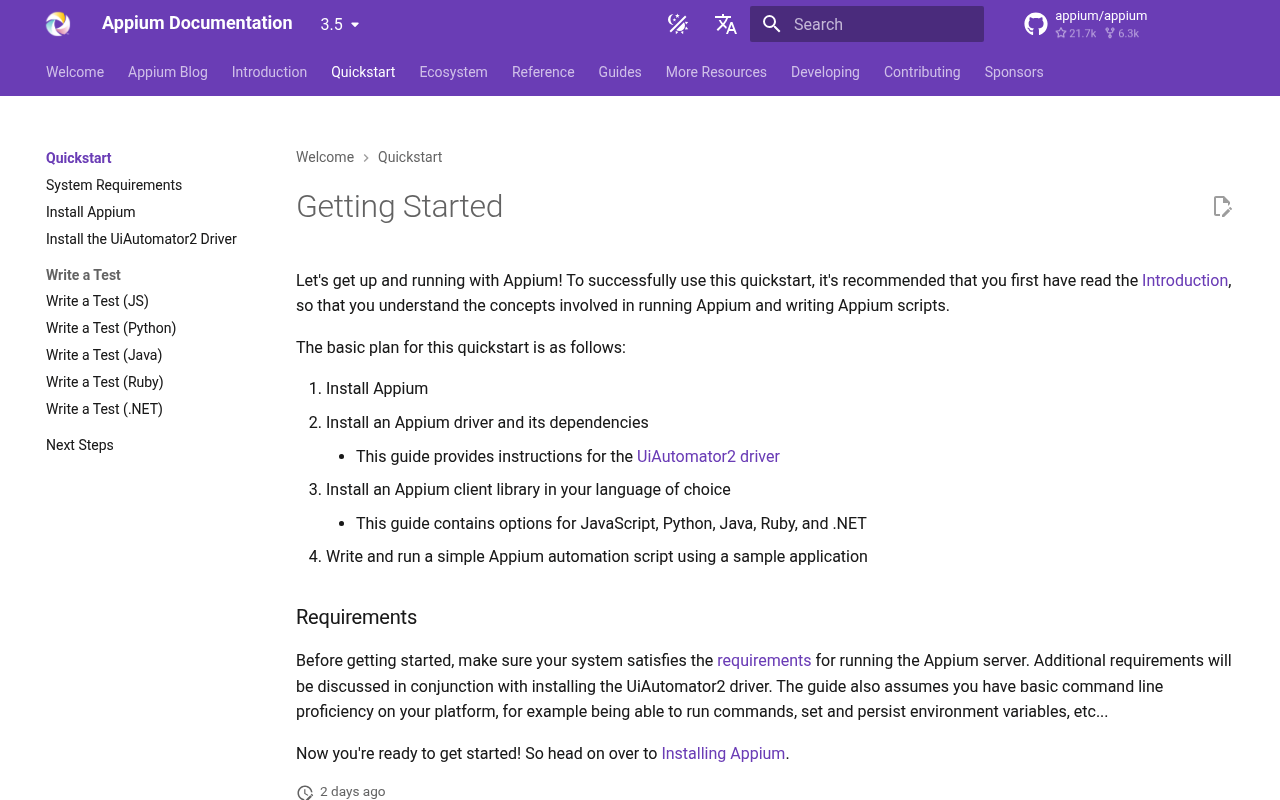Image resolution: width=1280 pixels, height=800 pixels.
Task: Click the 'Install Appium' list item in the plan
Action: pyautogui.click(x=377, y=389)
